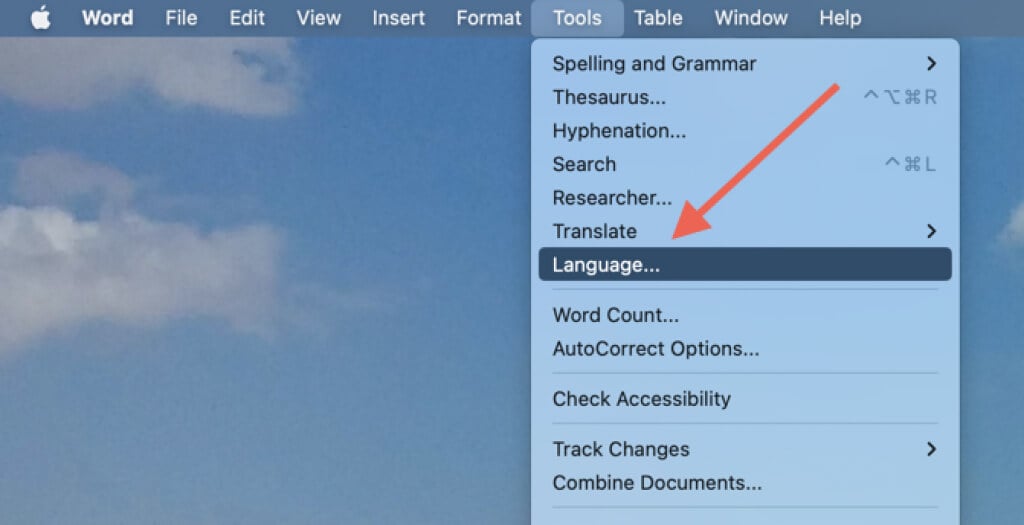Choose Thesaurus... from the Tools menu
Screen dimensions: 1024x525
coord(745,97)
